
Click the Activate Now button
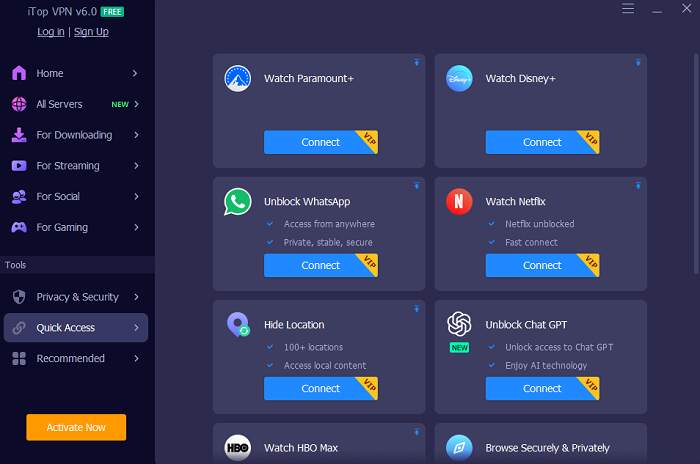click(x=76, y=427)
